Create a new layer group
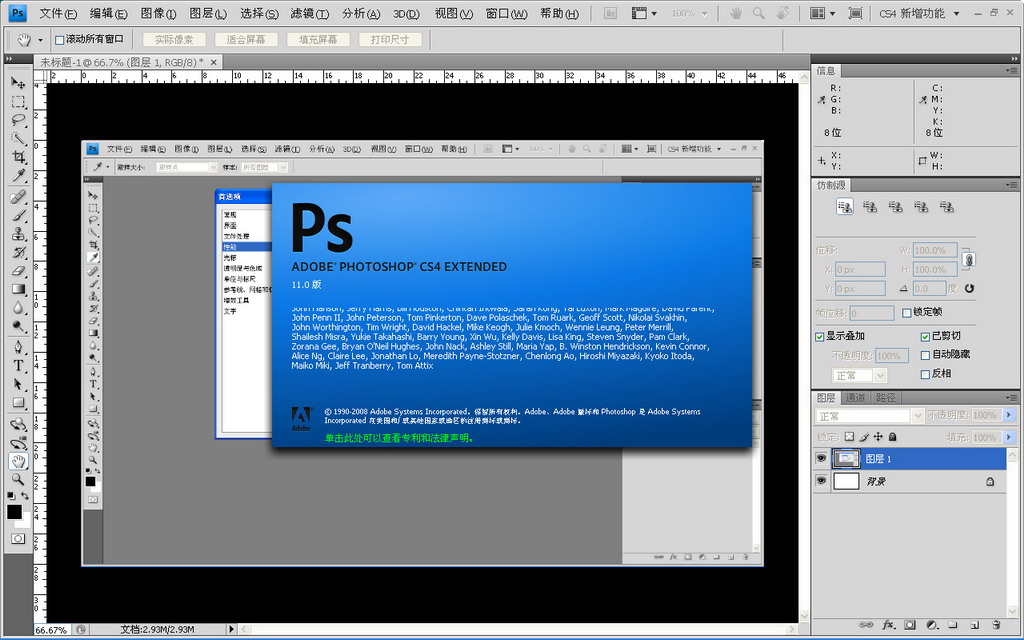The image size is (1024, 640). click(x=953, y=625)
